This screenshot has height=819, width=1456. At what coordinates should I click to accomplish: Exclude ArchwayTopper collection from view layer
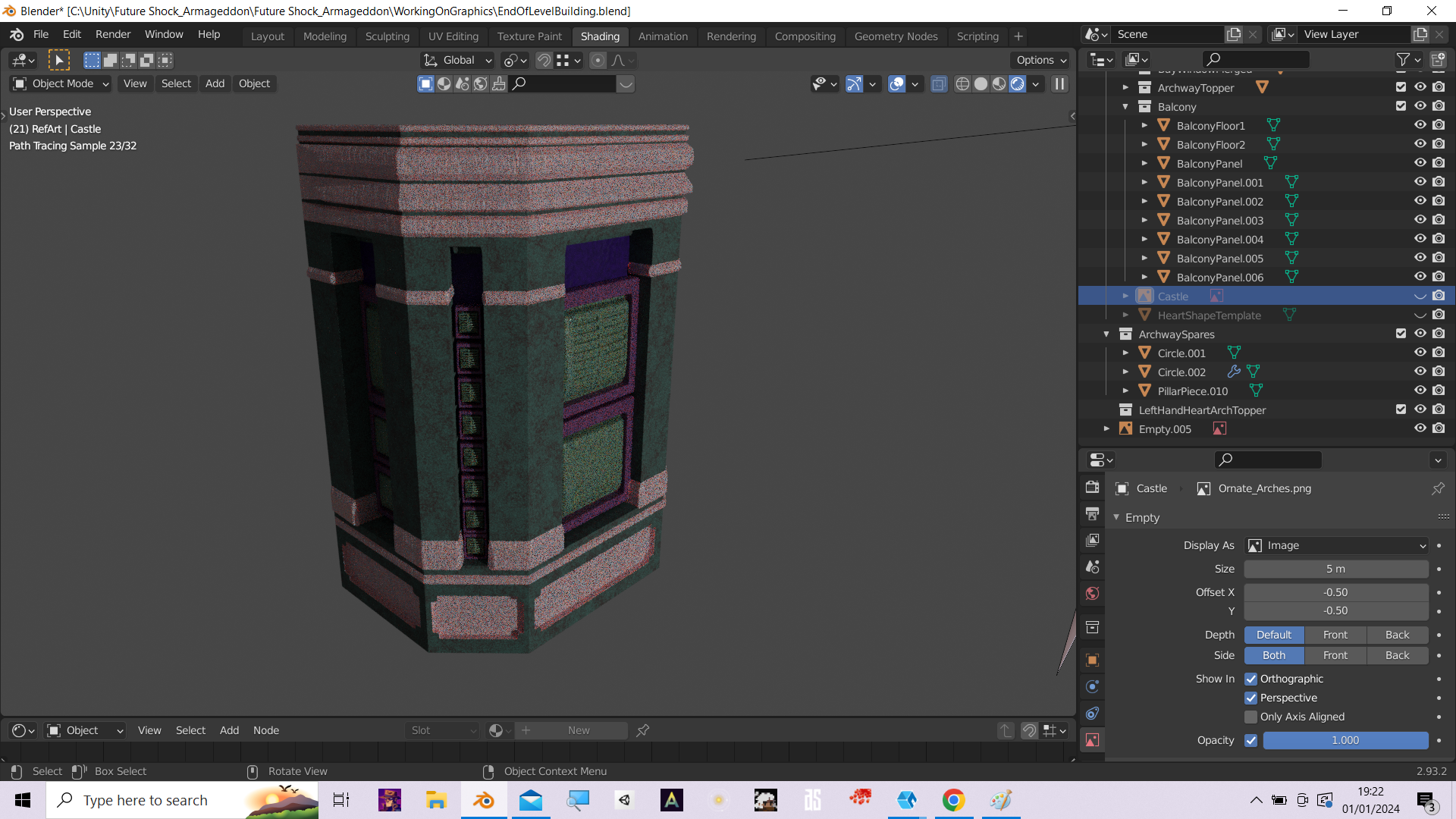1401,87
